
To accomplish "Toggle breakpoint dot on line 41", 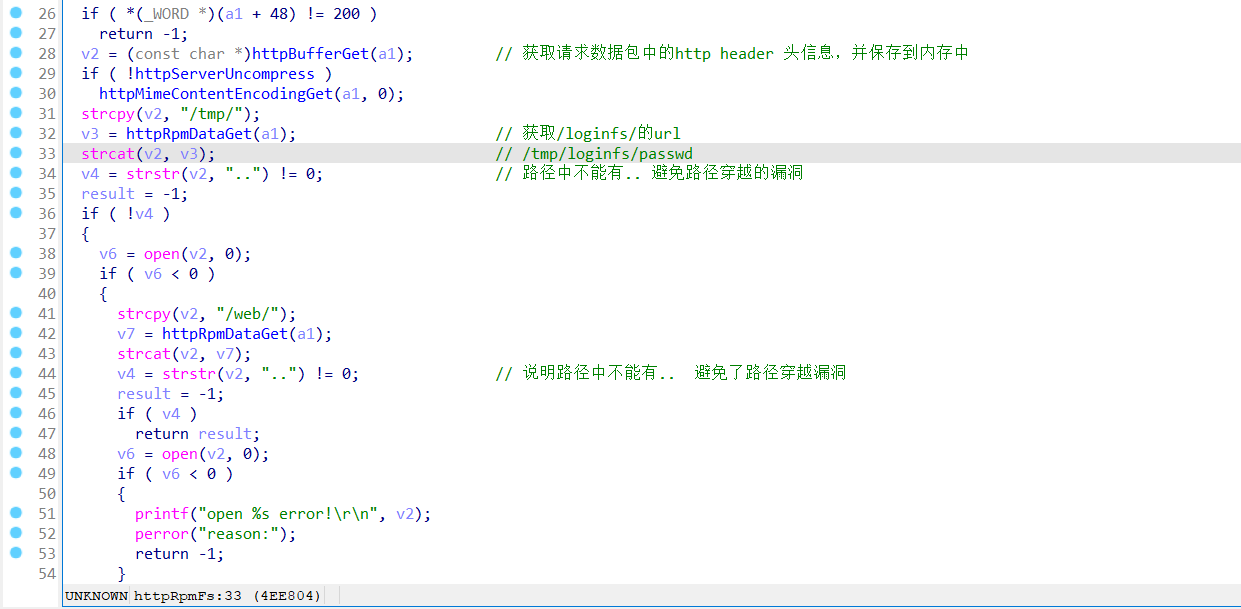I will [15, 313].
